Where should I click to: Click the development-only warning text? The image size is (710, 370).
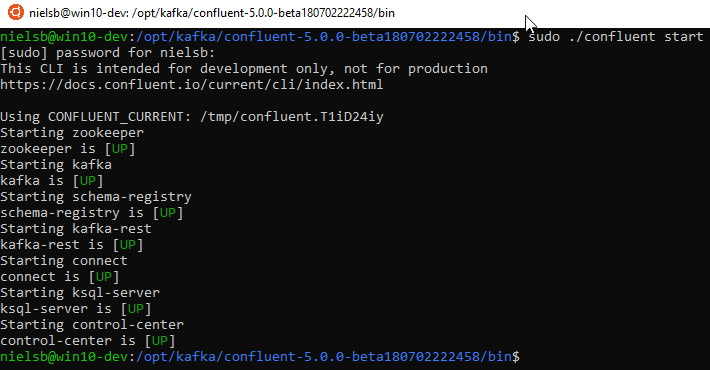point(244,69)
